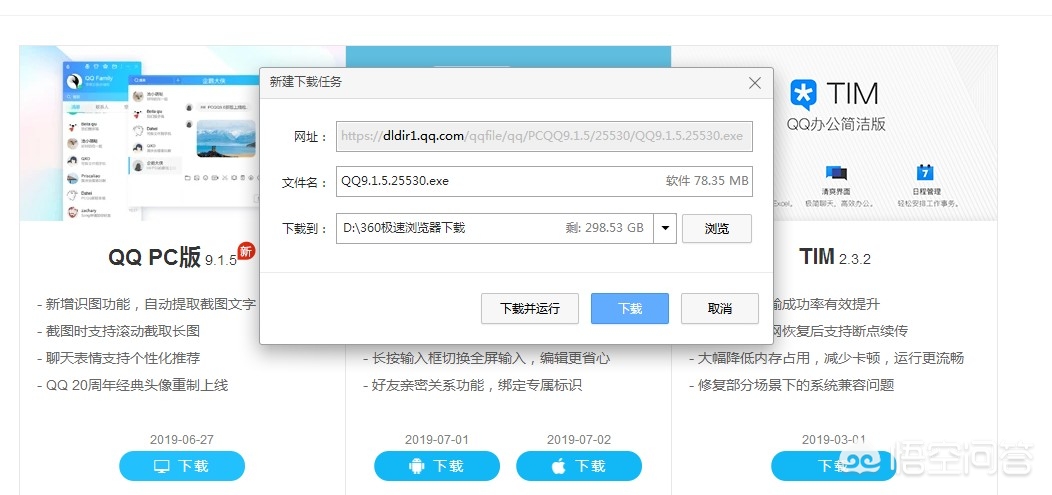Close the 新建下载任务 dialog

tap(755, 83)
